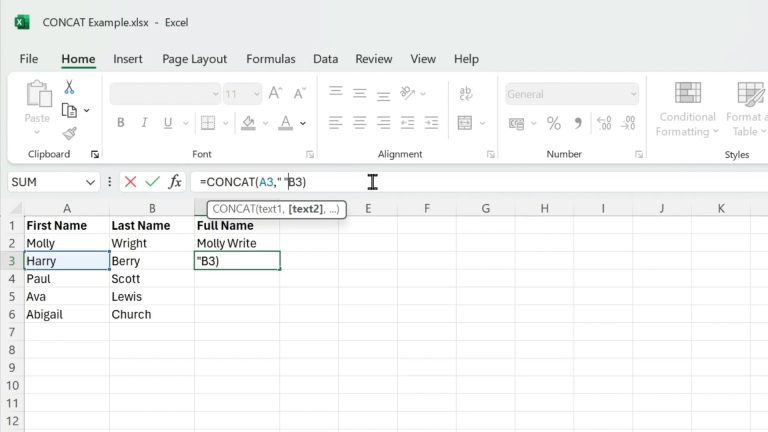This screenshot has width=768, height=432.
Task: Open the font size dropdown
Action: 256,94
